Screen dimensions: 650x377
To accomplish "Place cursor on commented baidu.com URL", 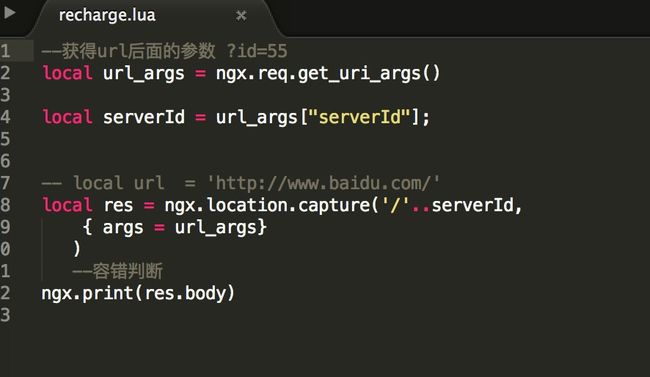I will 323,183.
